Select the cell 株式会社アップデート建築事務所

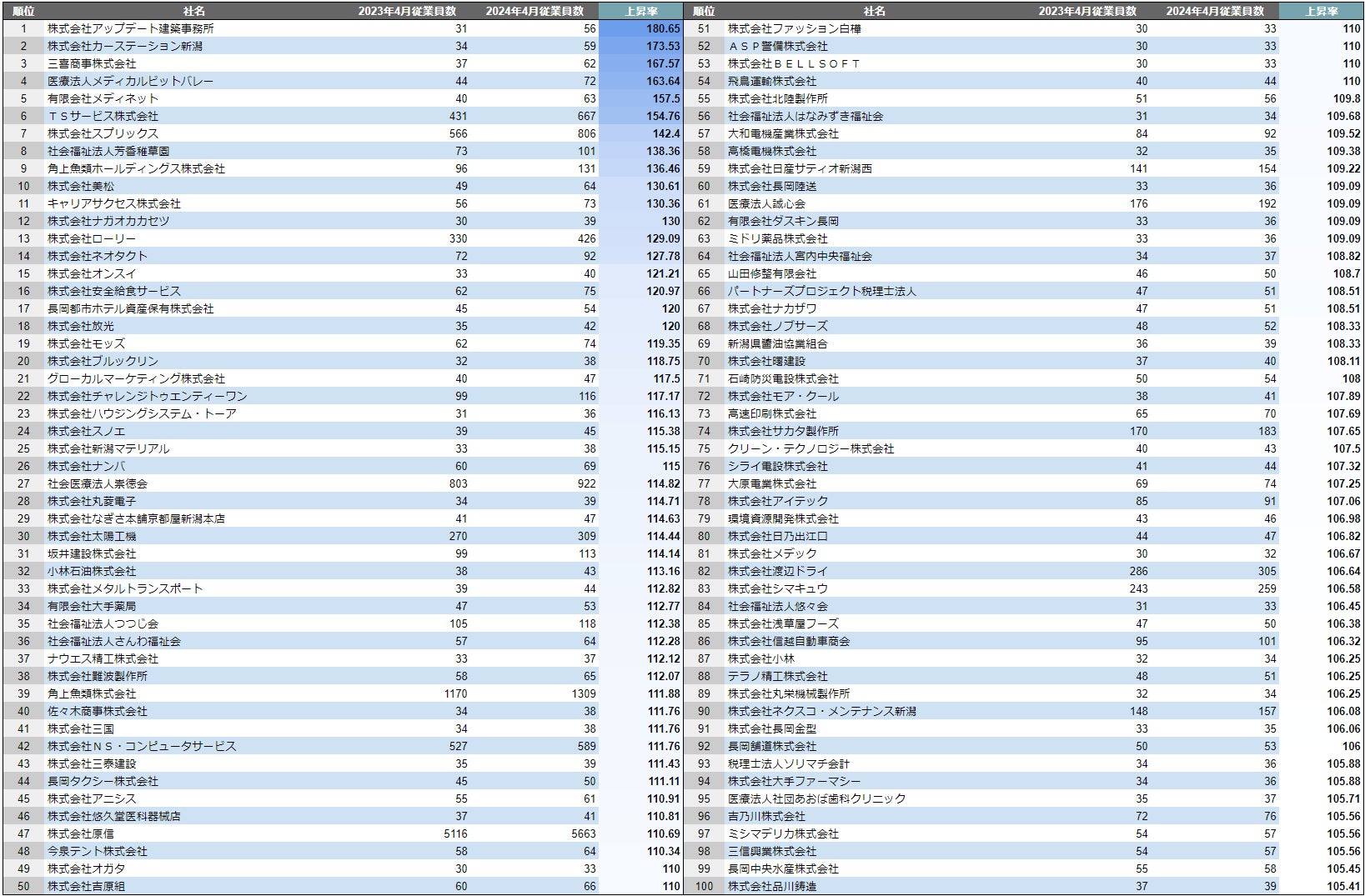pyautogui.click(x=130, y=28)
